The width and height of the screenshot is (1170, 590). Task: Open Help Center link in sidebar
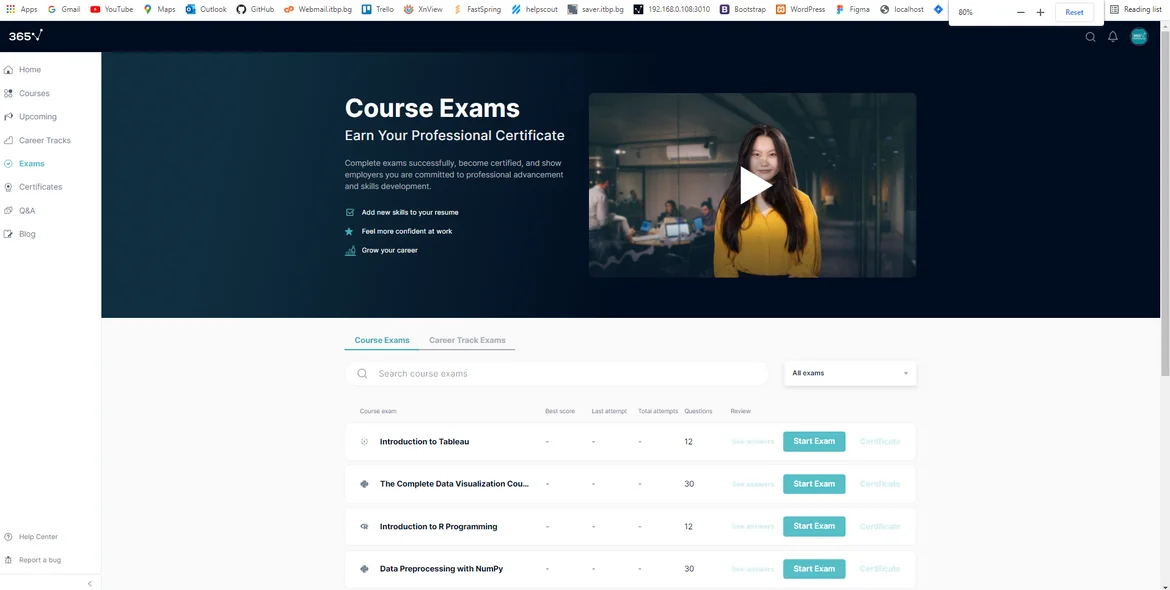[38, 537]
